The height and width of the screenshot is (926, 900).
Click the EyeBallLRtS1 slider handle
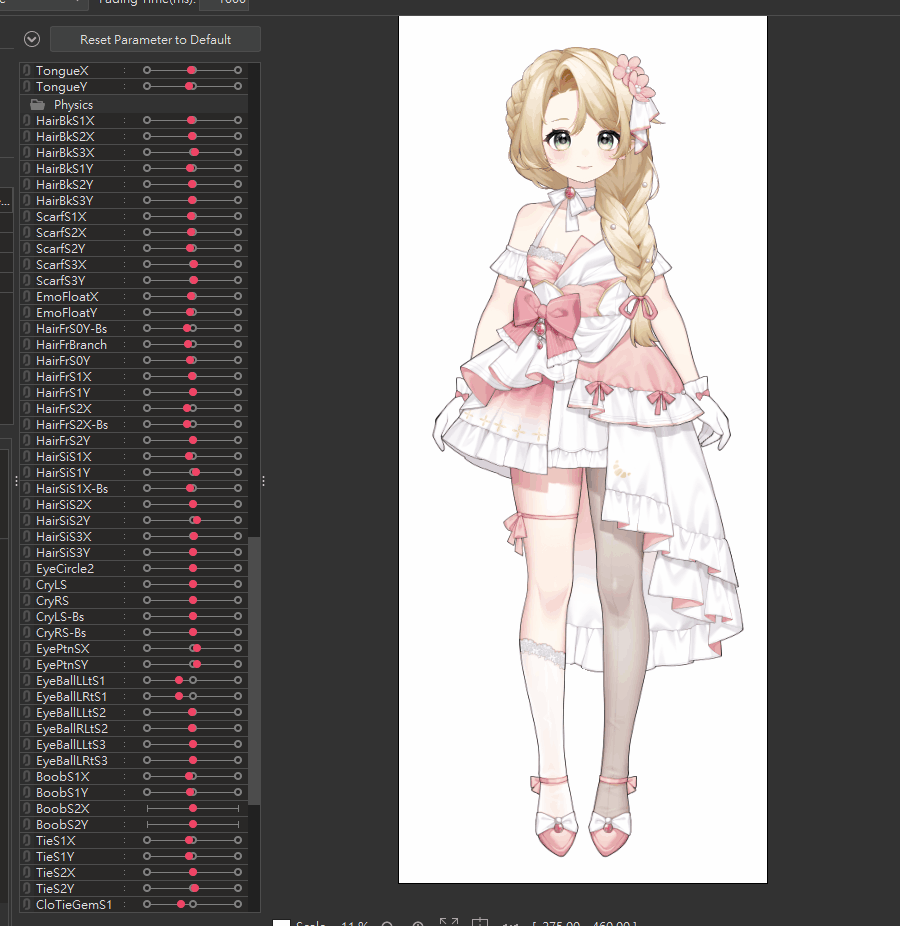[179, 696]
